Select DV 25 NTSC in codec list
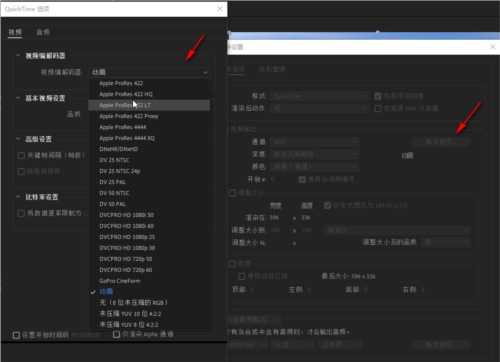 149,160
